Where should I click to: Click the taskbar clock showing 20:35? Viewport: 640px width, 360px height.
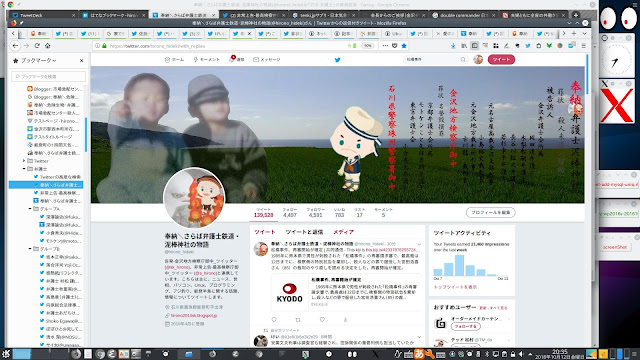pos(560,354)
